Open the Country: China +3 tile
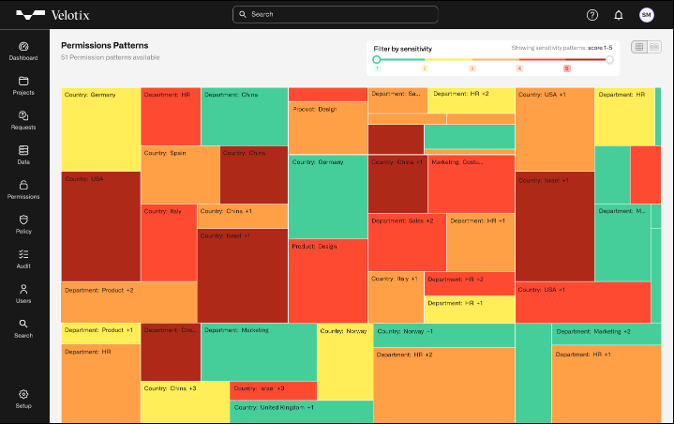 point(185,402)
